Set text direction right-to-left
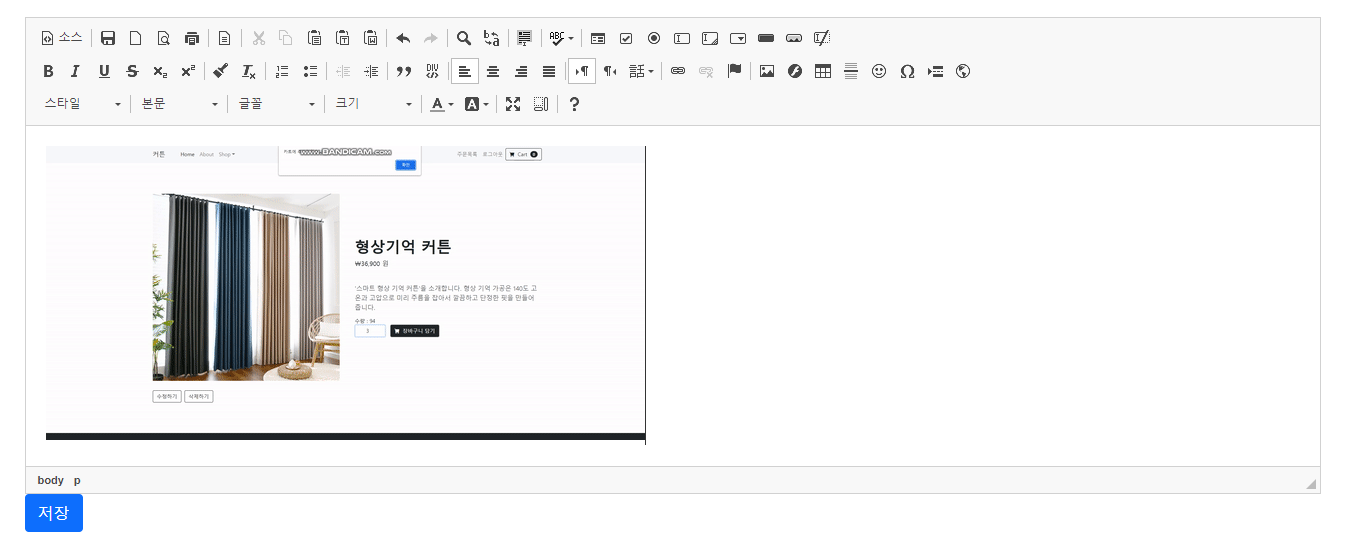This screenshot has width=1345, height=540. coord(610,71)
